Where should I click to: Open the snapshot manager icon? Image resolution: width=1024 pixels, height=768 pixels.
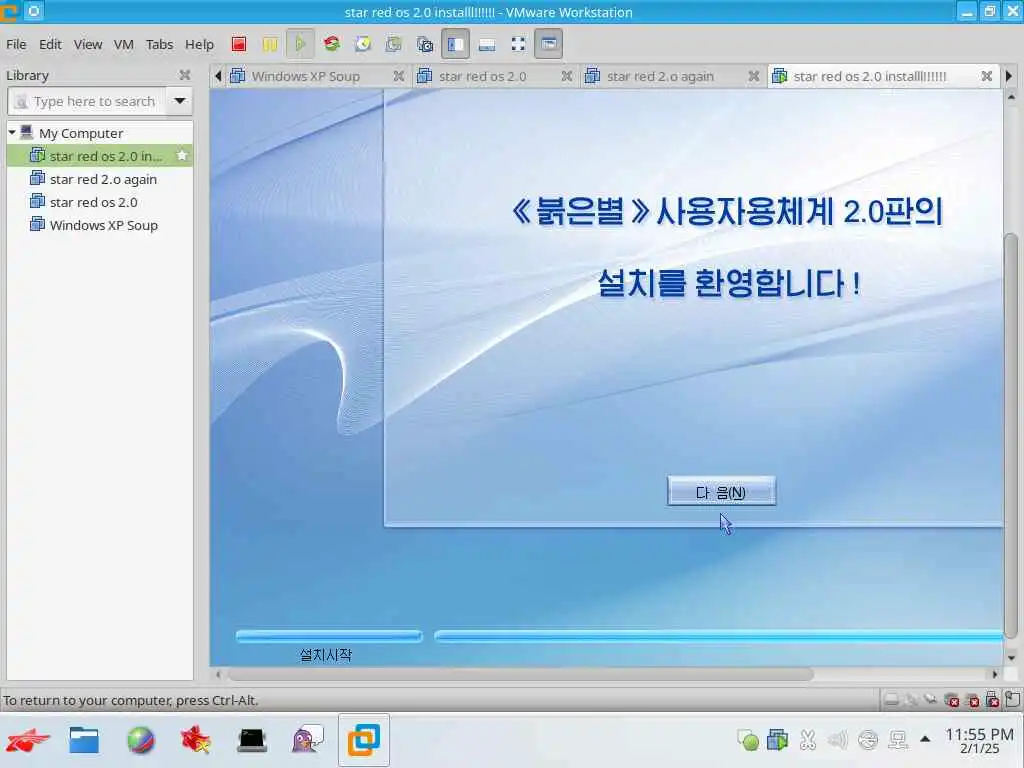pos(424,44)
